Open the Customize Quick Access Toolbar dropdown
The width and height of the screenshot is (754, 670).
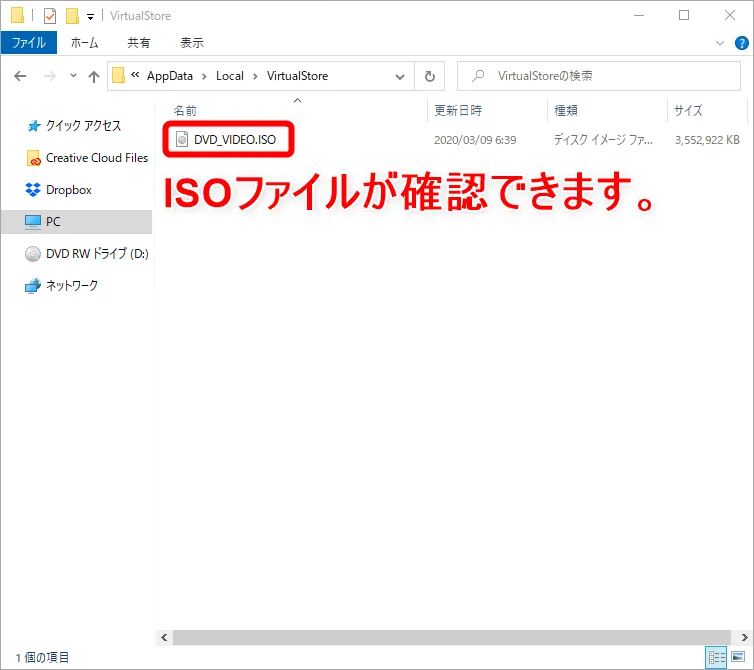[90, 17]
